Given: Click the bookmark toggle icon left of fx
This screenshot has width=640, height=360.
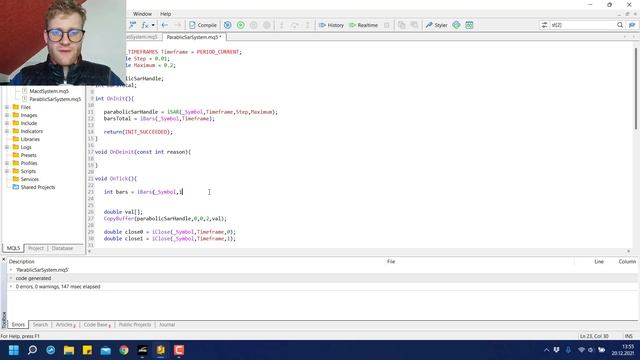Looking at the screenshot, I should [x=132, y=25].
